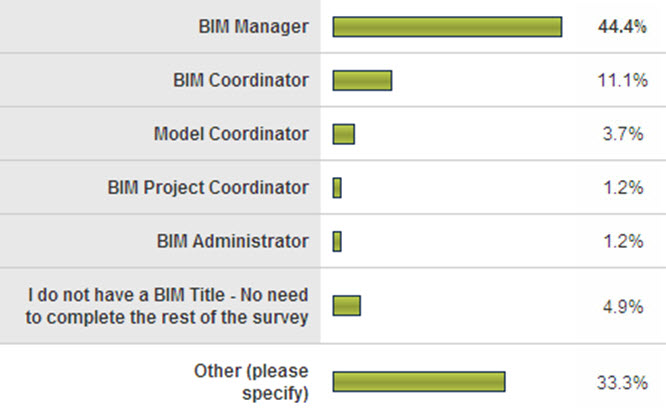This screenshot has height=413, width=666.
Task: Click the Model Coordinator bar
Action: 344,133
